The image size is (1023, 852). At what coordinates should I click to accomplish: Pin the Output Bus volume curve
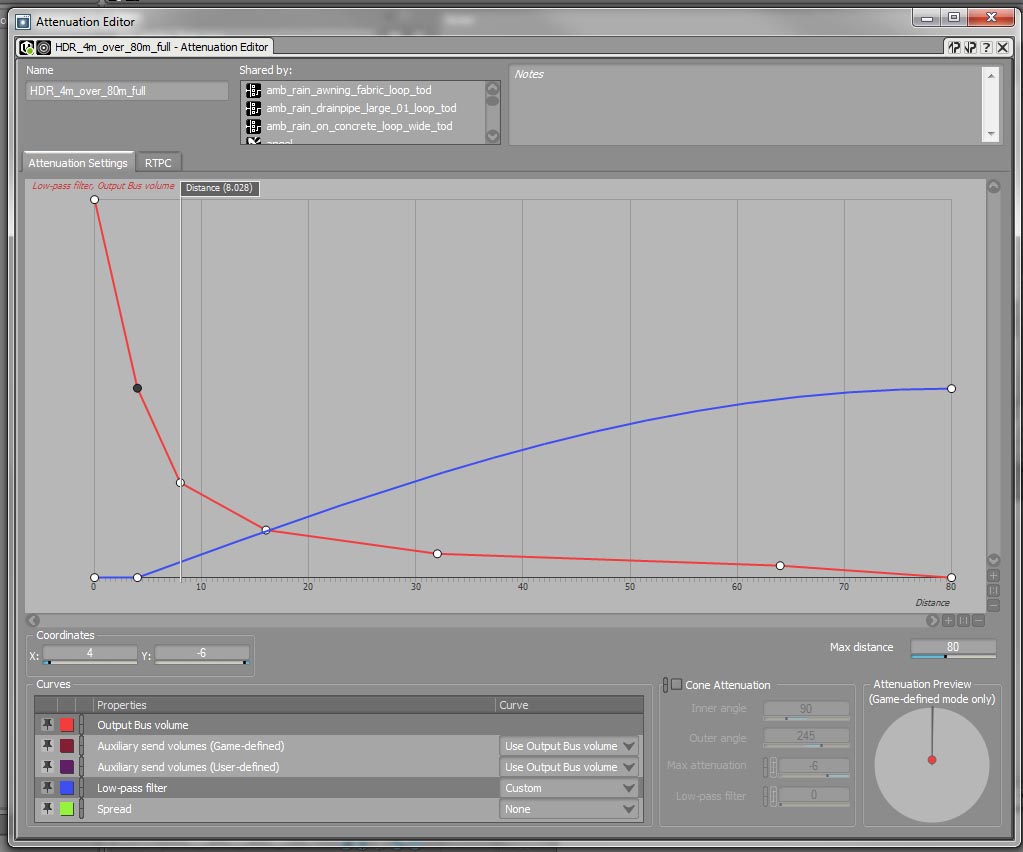tap(47, 724)
